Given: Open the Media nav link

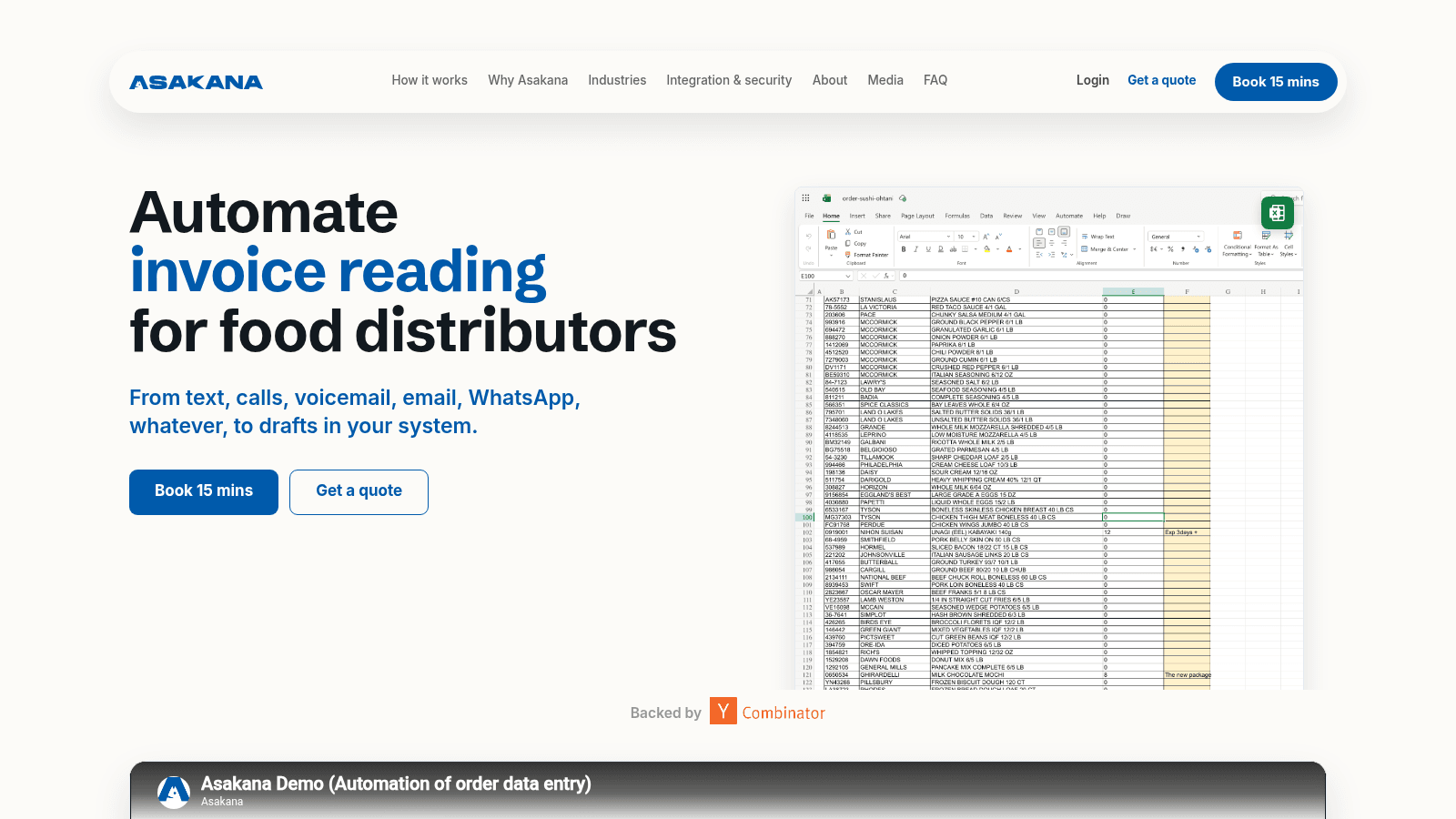Looking at the screenshot, I should point(885,80).
